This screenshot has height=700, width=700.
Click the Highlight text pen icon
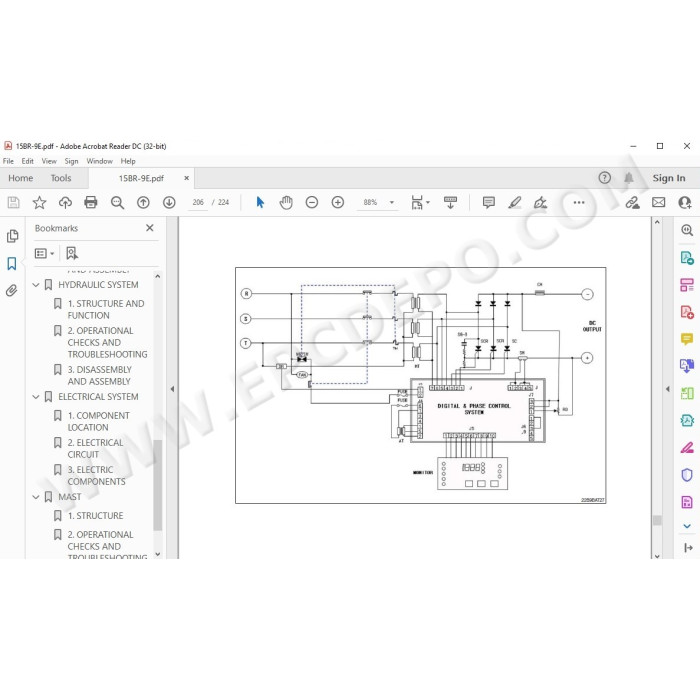click(x=515, y=202)
